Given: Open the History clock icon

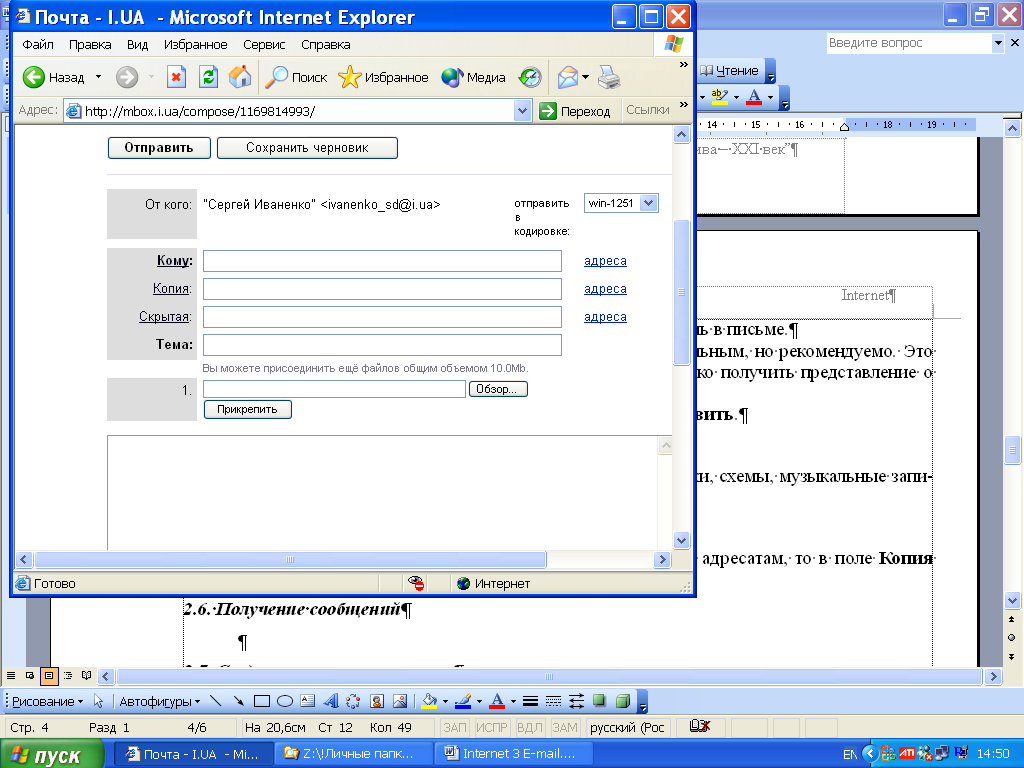Looking at the screenshot, I should pos(530,77).
